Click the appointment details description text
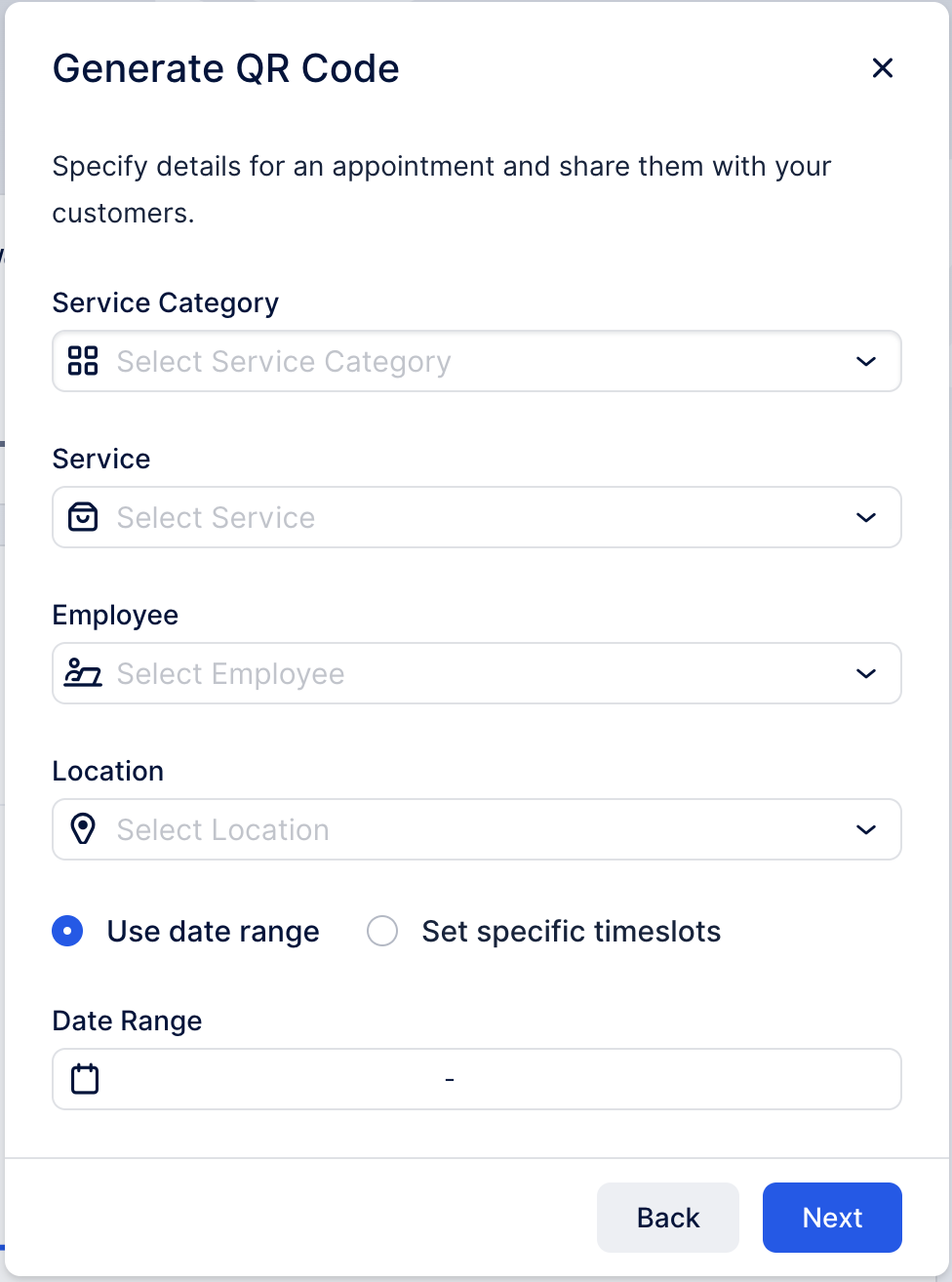 click(x=441, y=189)
